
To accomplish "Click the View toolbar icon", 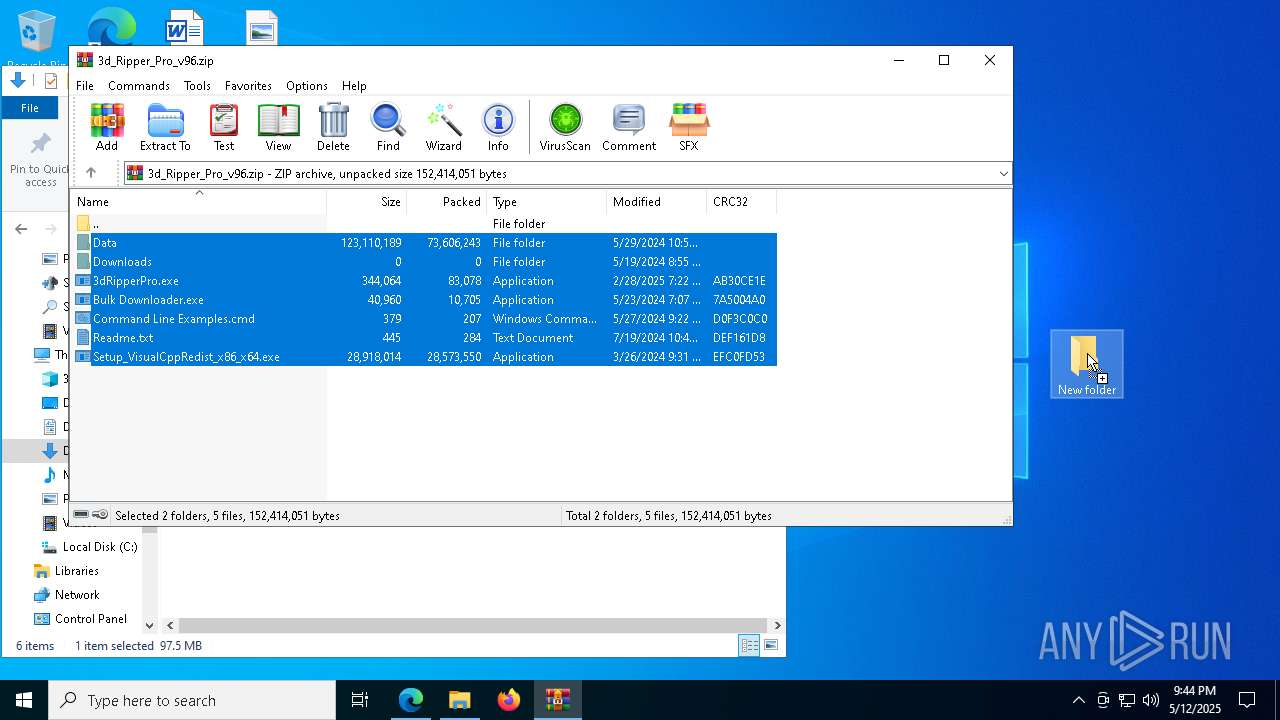I will pyautogui.click(x=278, y=127).
